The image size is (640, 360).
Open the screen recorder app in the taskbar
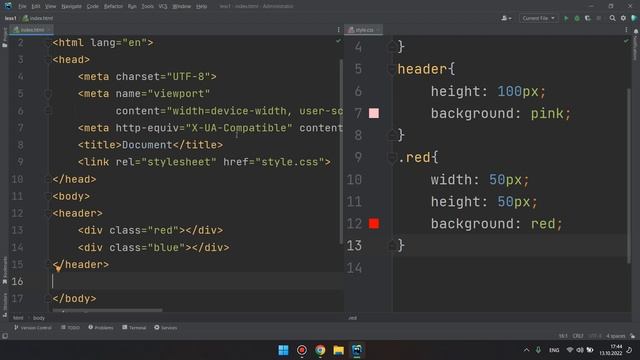(302, 350)
